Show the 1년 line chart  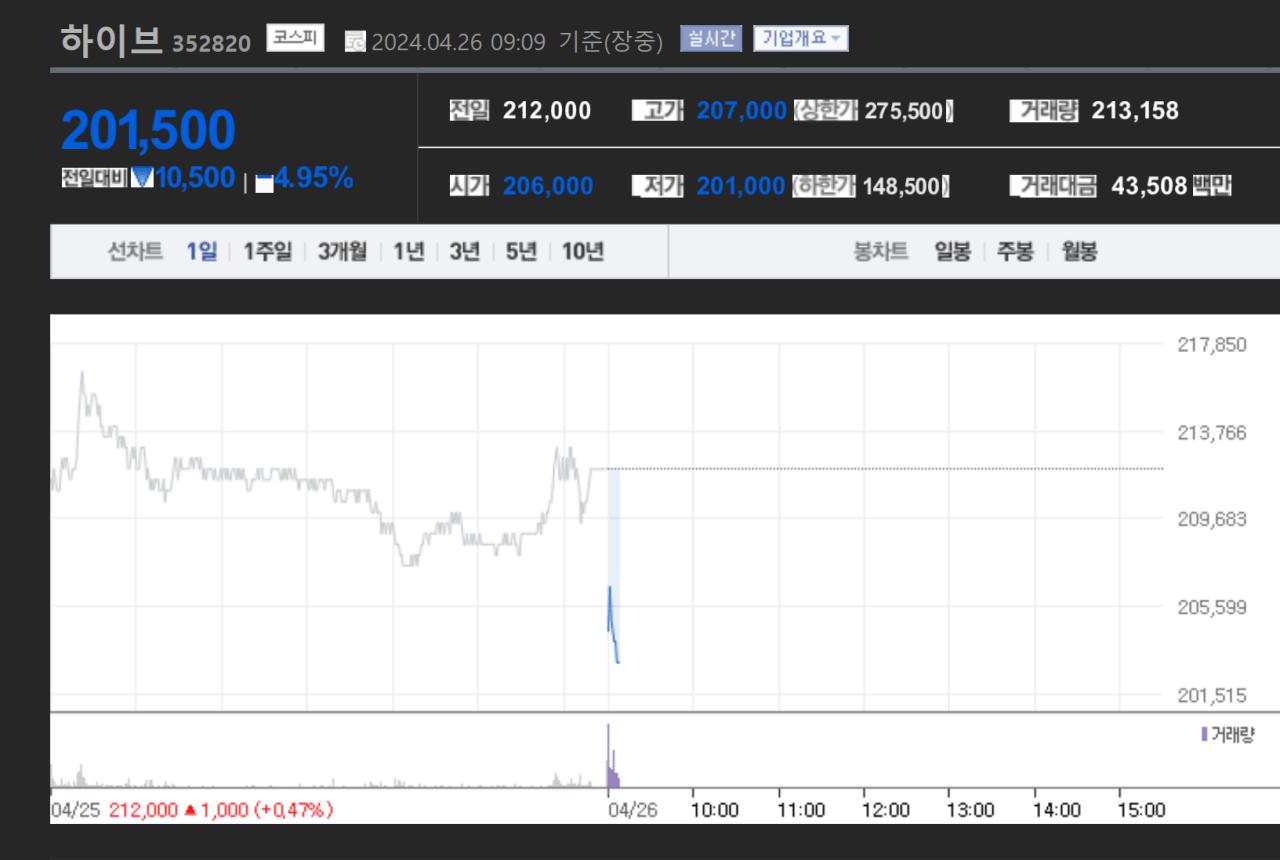pyautogui.click(x=409, y=252)
